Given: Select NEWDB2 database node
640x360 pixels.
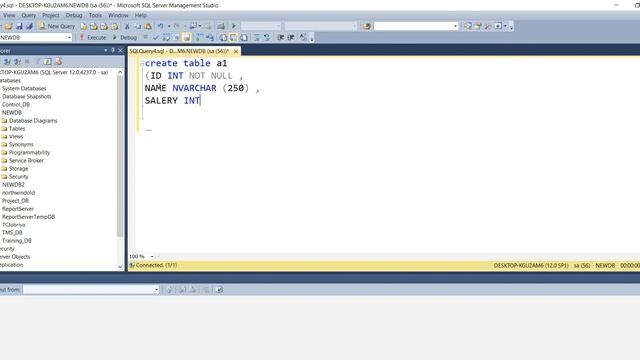Looking at the screenshot, I should click(13, 184).
